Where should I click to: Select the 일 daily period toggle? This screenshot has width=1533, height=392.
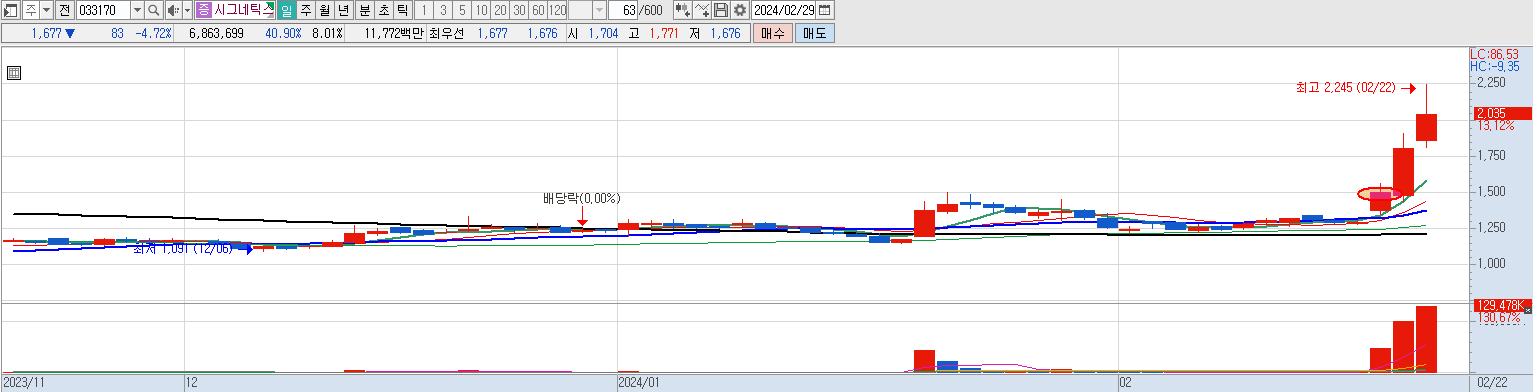pos(286,10)
